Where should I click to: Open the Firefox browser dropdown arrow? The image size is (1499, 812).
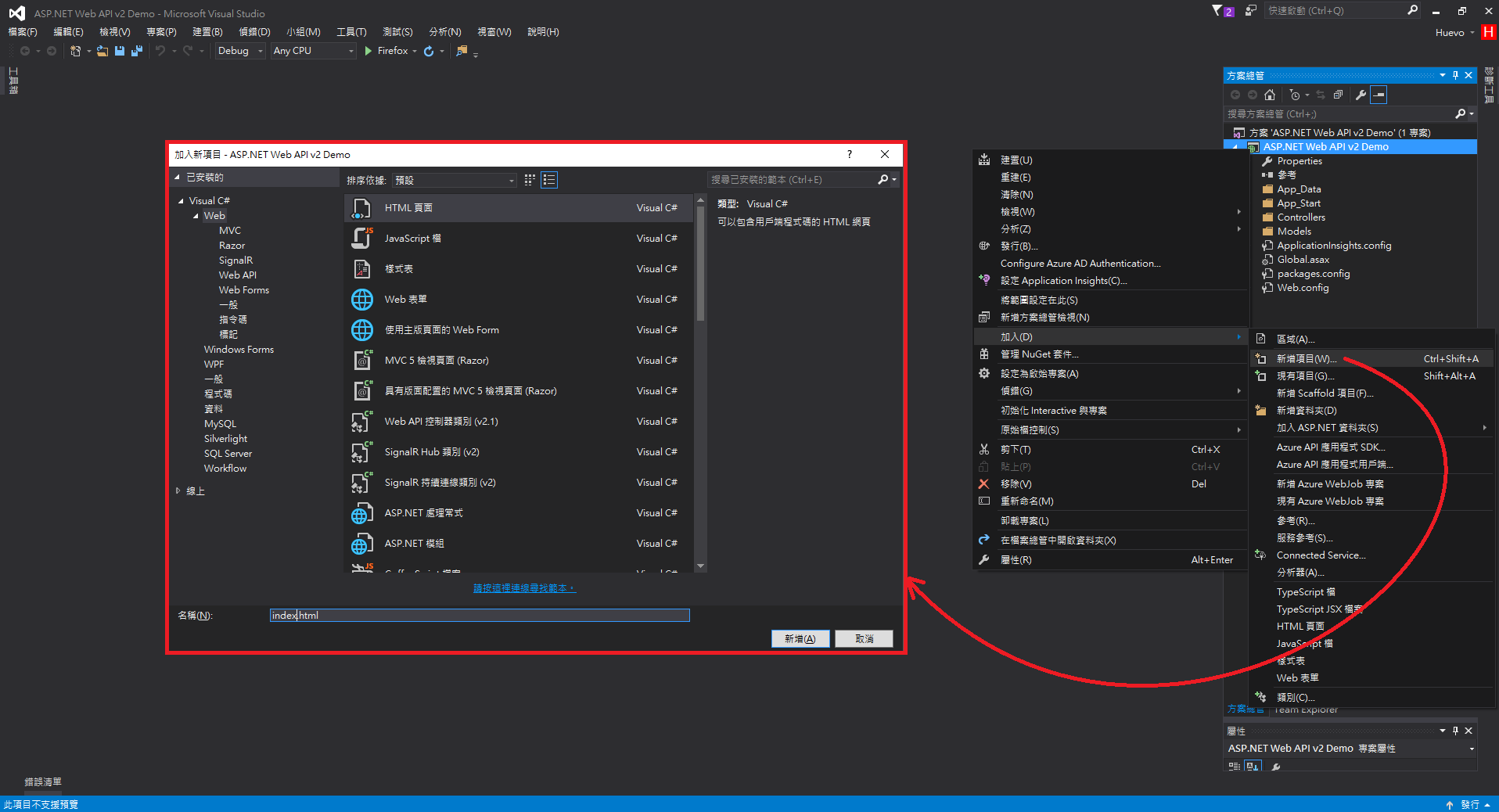(415, 51)
